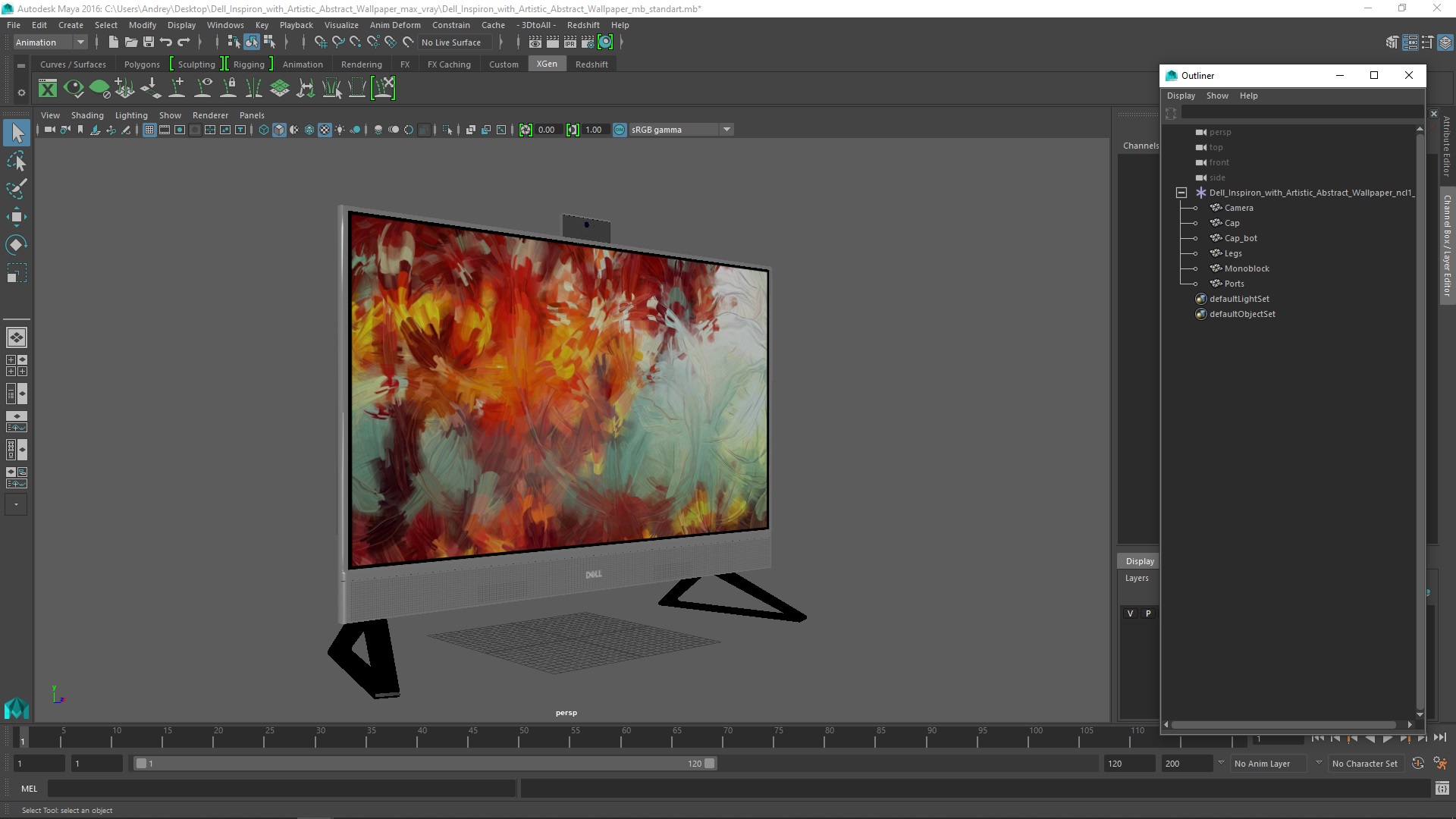The height and width of the screenshot is (819, 1456).
Task: Toggle textured checker display icon
Action: 325,130
